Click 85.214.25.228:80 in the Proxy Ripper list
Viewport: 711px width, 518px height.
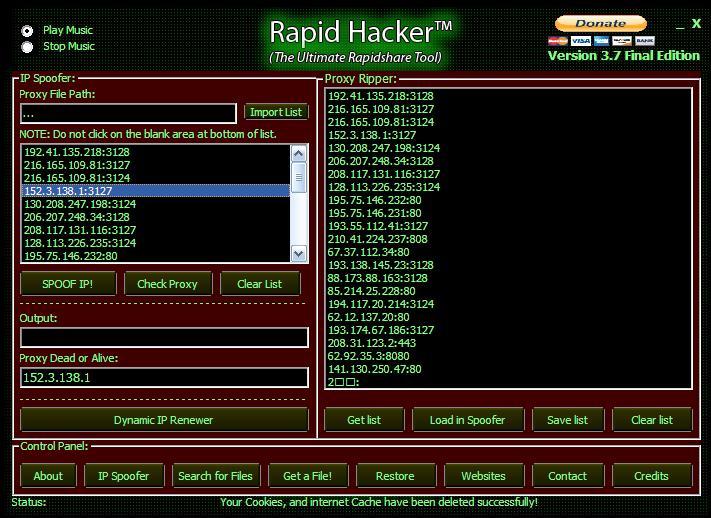coord(371,291)
